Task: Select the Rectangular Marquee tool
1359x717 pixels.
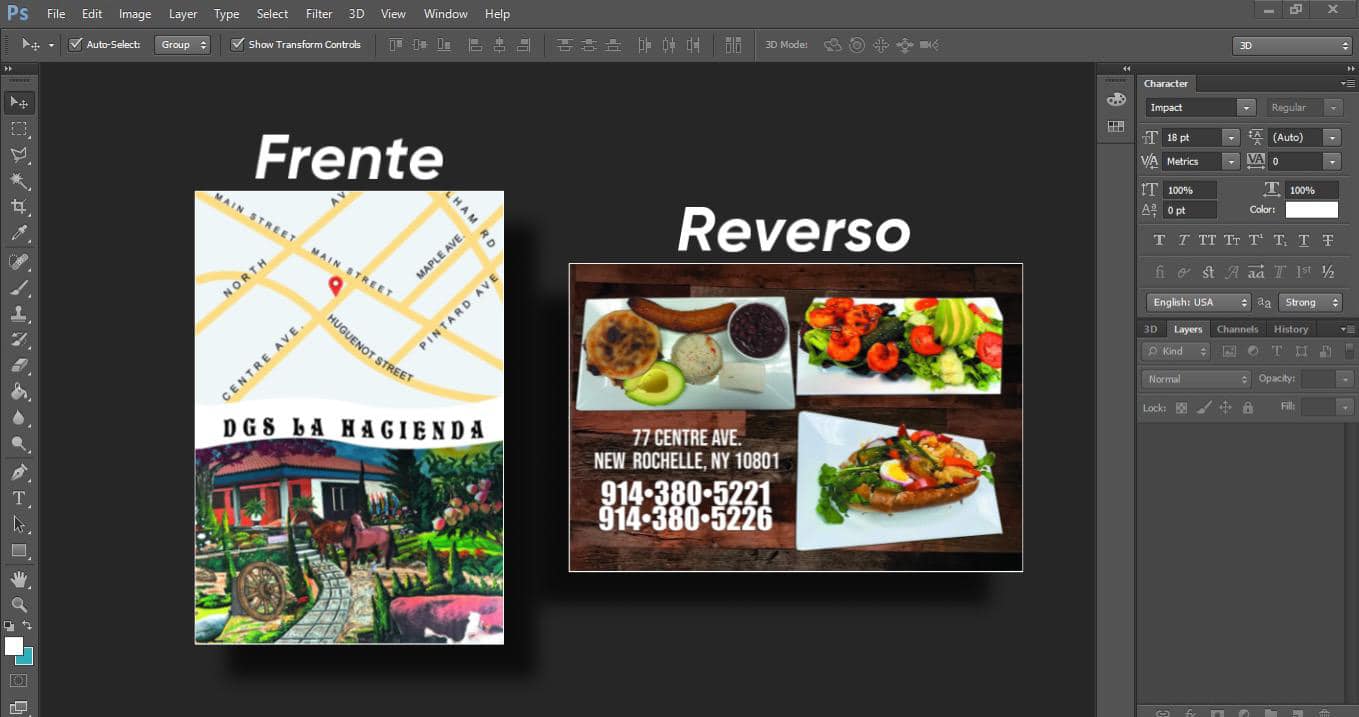Action: click(x=19, y=129)
